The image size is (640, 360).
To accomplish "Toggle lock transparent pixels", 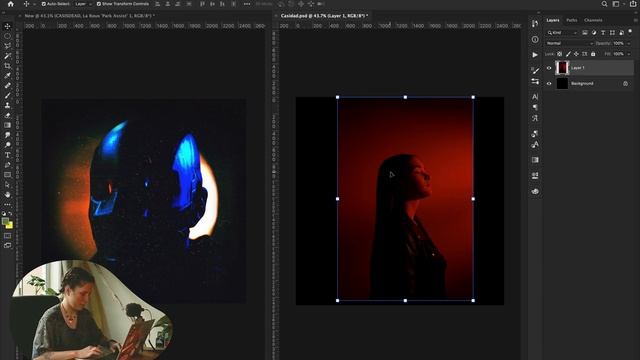I will (x=560, y=54).
